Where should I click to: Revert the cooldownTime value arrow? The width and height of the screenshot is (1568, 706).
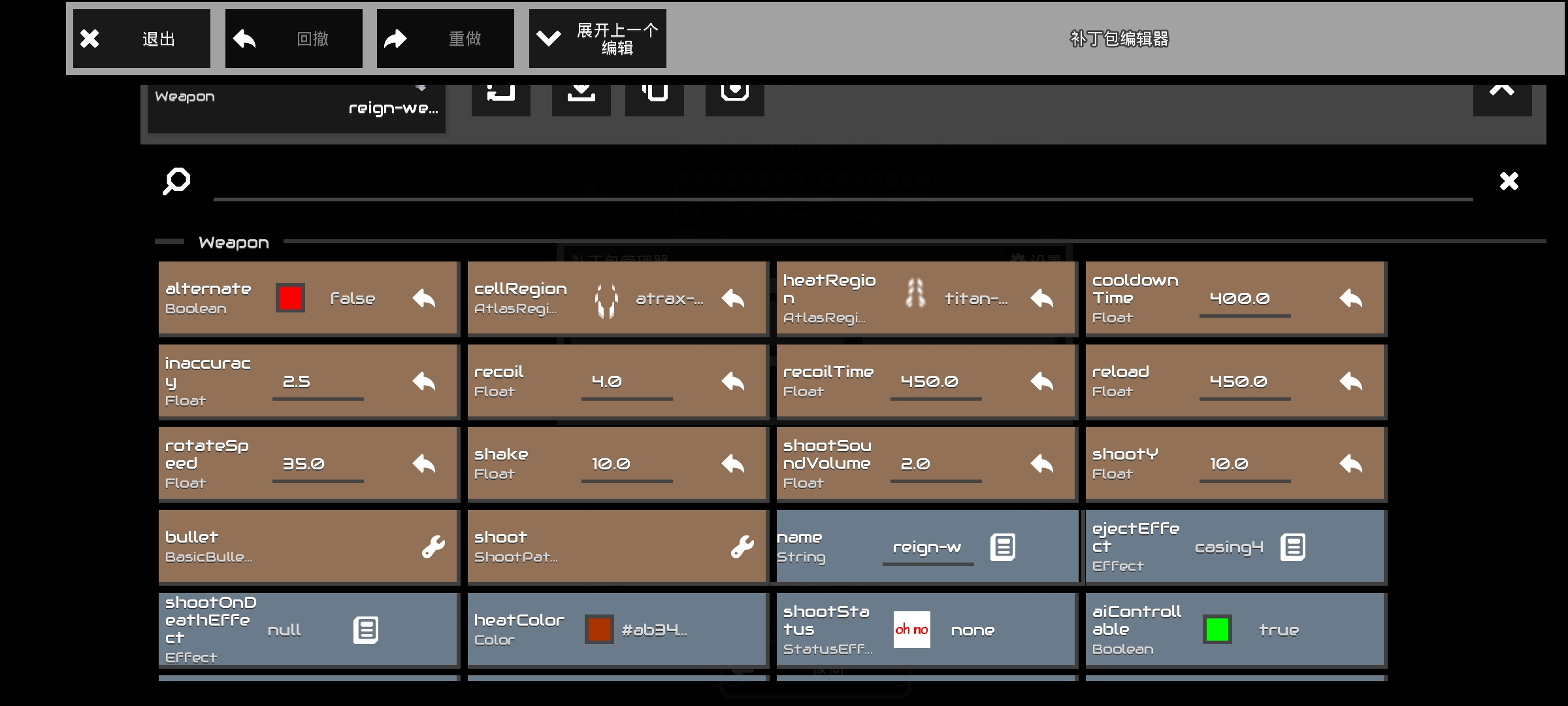click(1351, 299)
